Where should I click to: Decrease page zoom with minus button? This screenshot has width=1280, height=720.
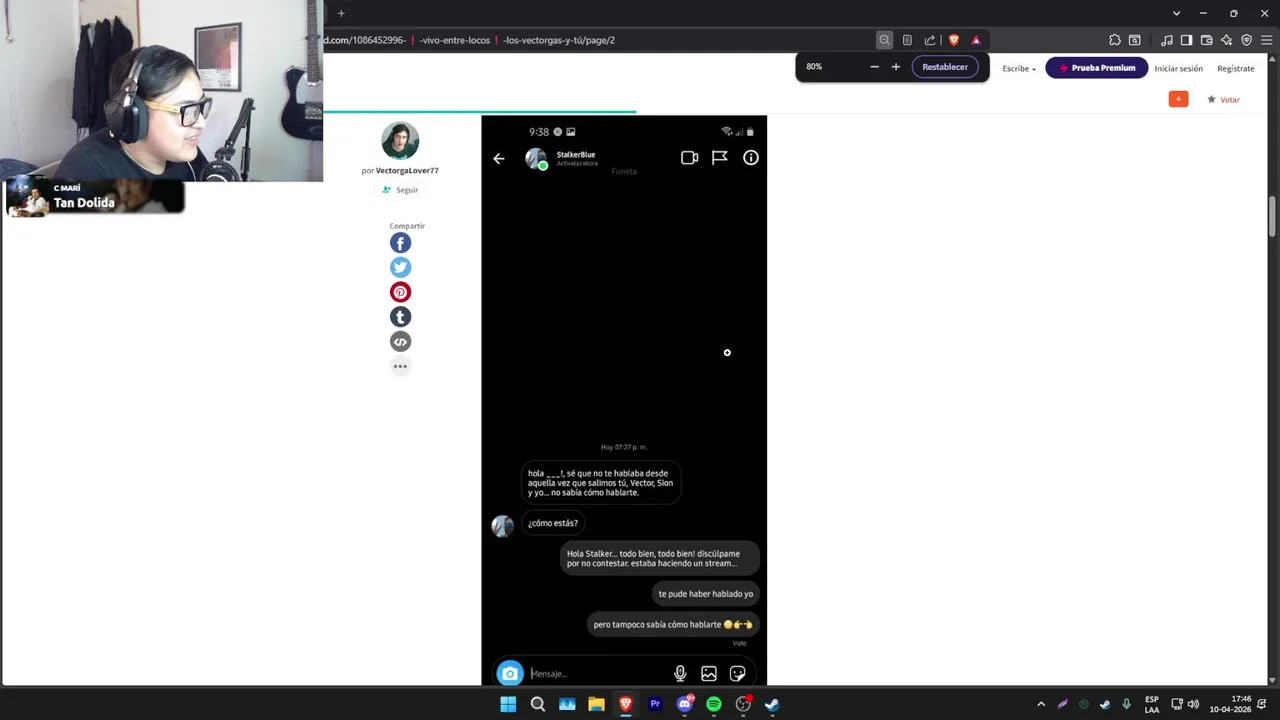click(874, 67)
